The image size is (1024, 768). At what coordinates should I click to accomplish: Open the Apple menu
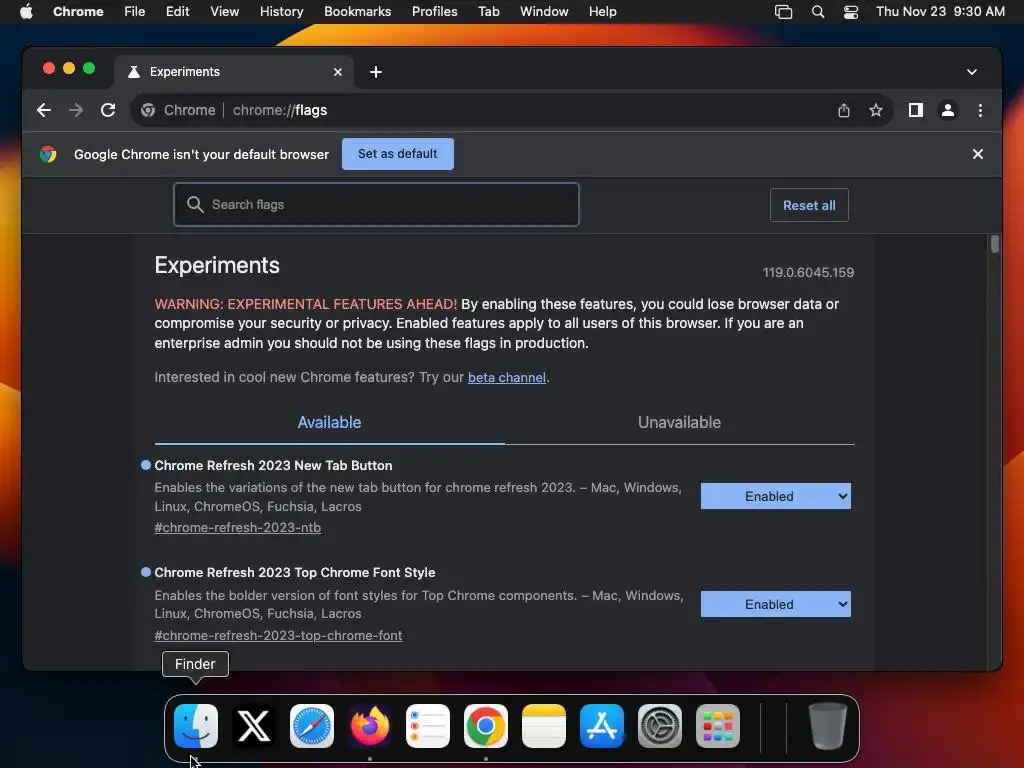(x=26, y=12)
